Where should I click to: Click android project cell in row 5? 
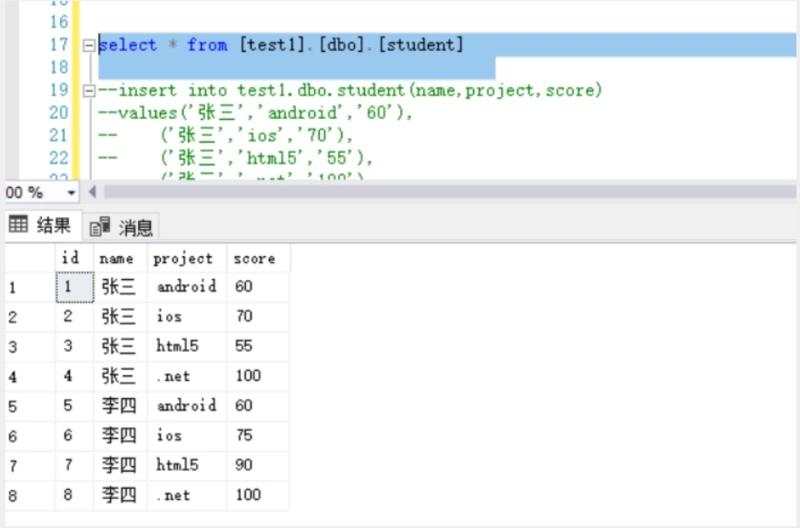click(187, 406)
